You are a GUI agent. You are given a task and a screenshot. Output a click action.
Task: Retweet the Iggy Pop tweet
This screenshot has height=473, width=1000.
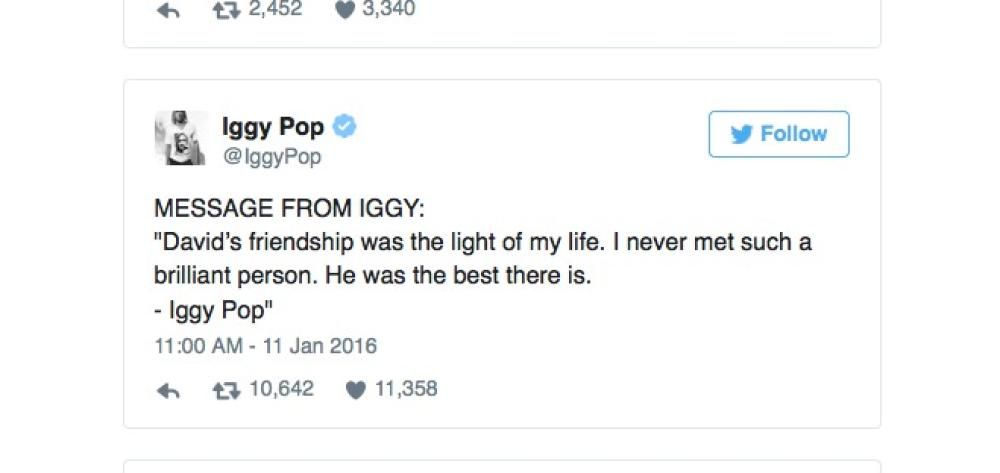tap(229, 390)
